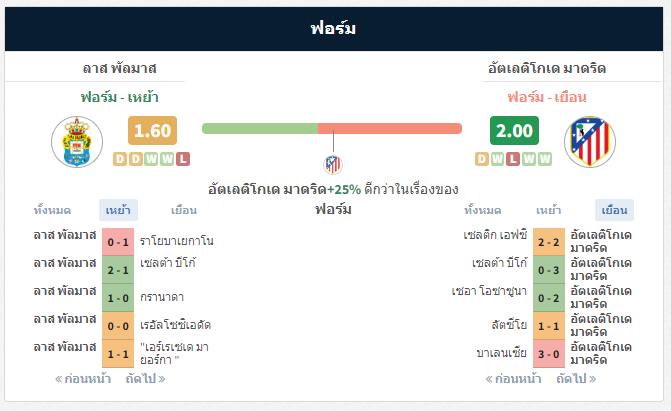Click last W badge beside Atletico crest
The width and height of the screenshot is (671, 411).
(x=545, y=159)
